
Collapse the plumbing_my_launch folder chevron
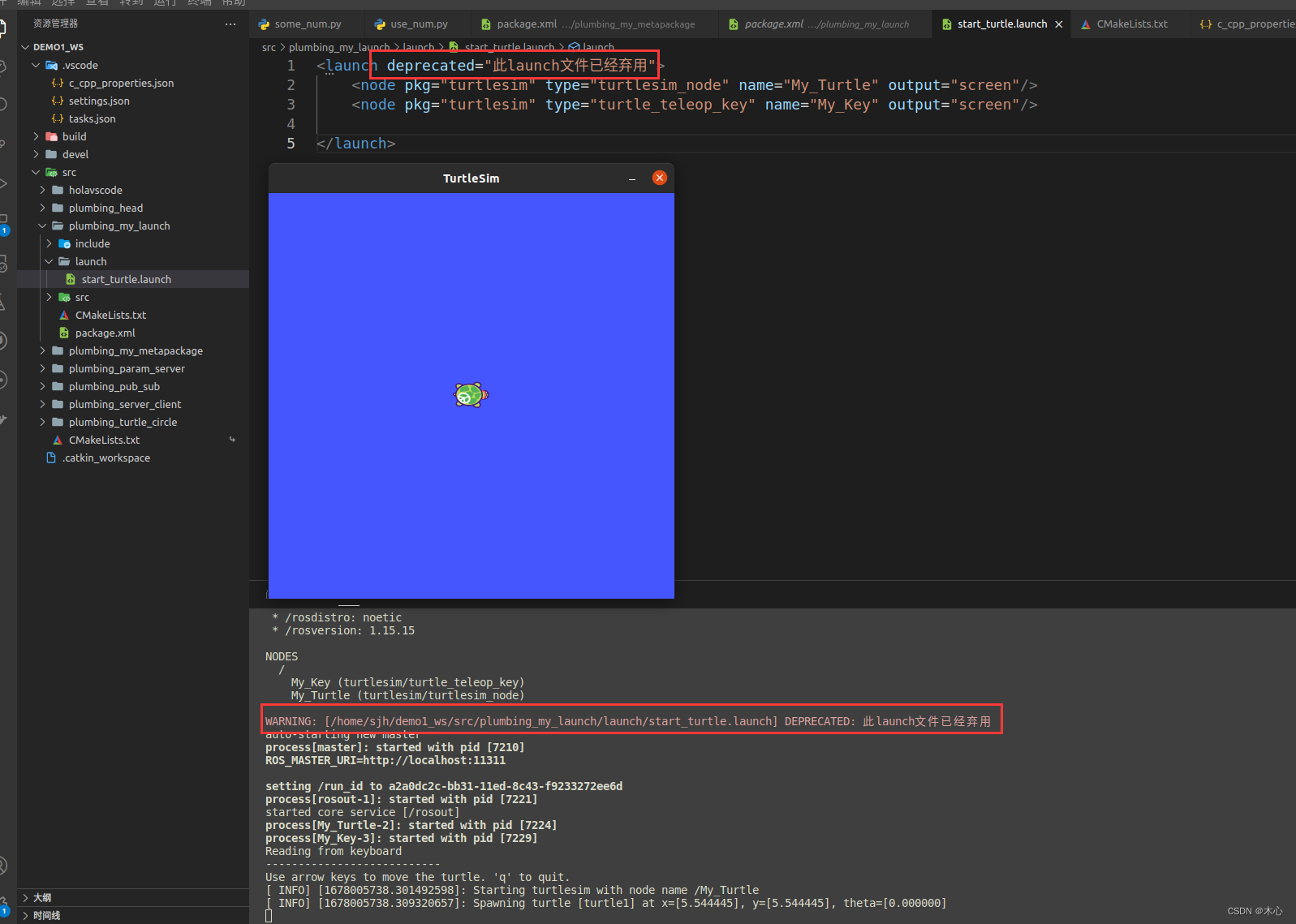(x=42, y=226)
